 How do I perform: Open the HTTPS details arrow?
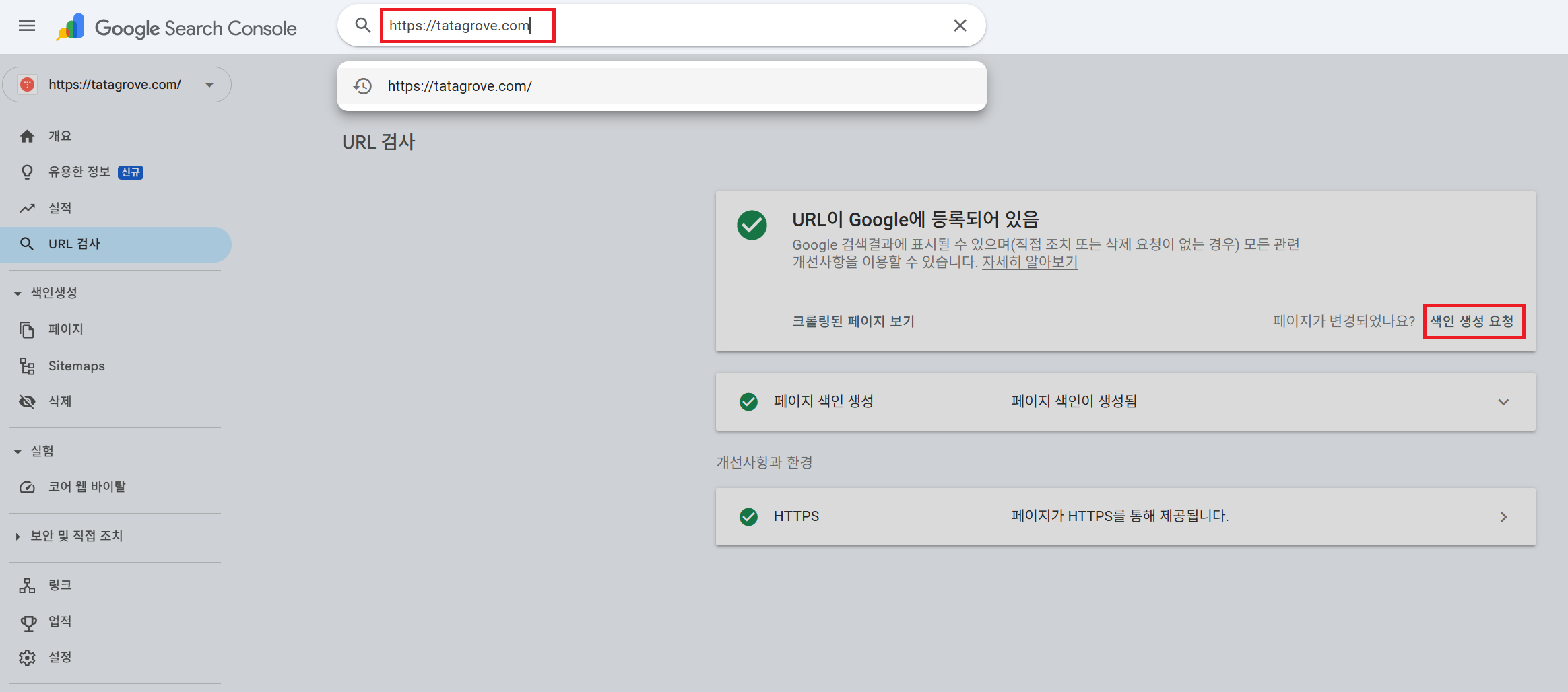tap(1503, 517)
